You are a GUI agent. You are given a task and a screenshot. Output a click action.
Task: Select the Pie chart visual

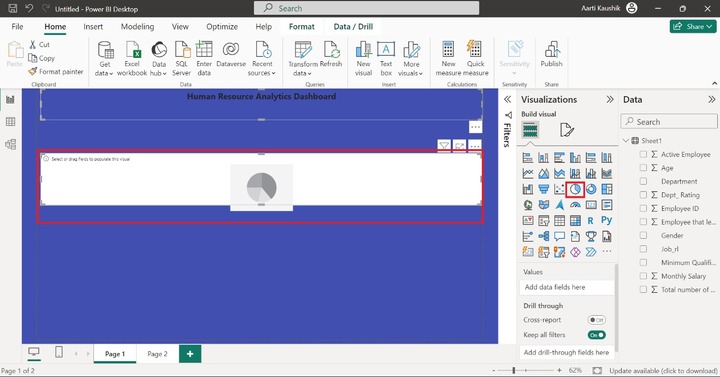[x=575, y=189]
